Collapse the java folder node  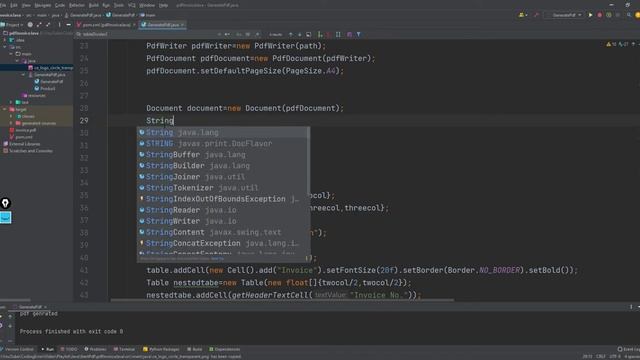pos(17,61)
